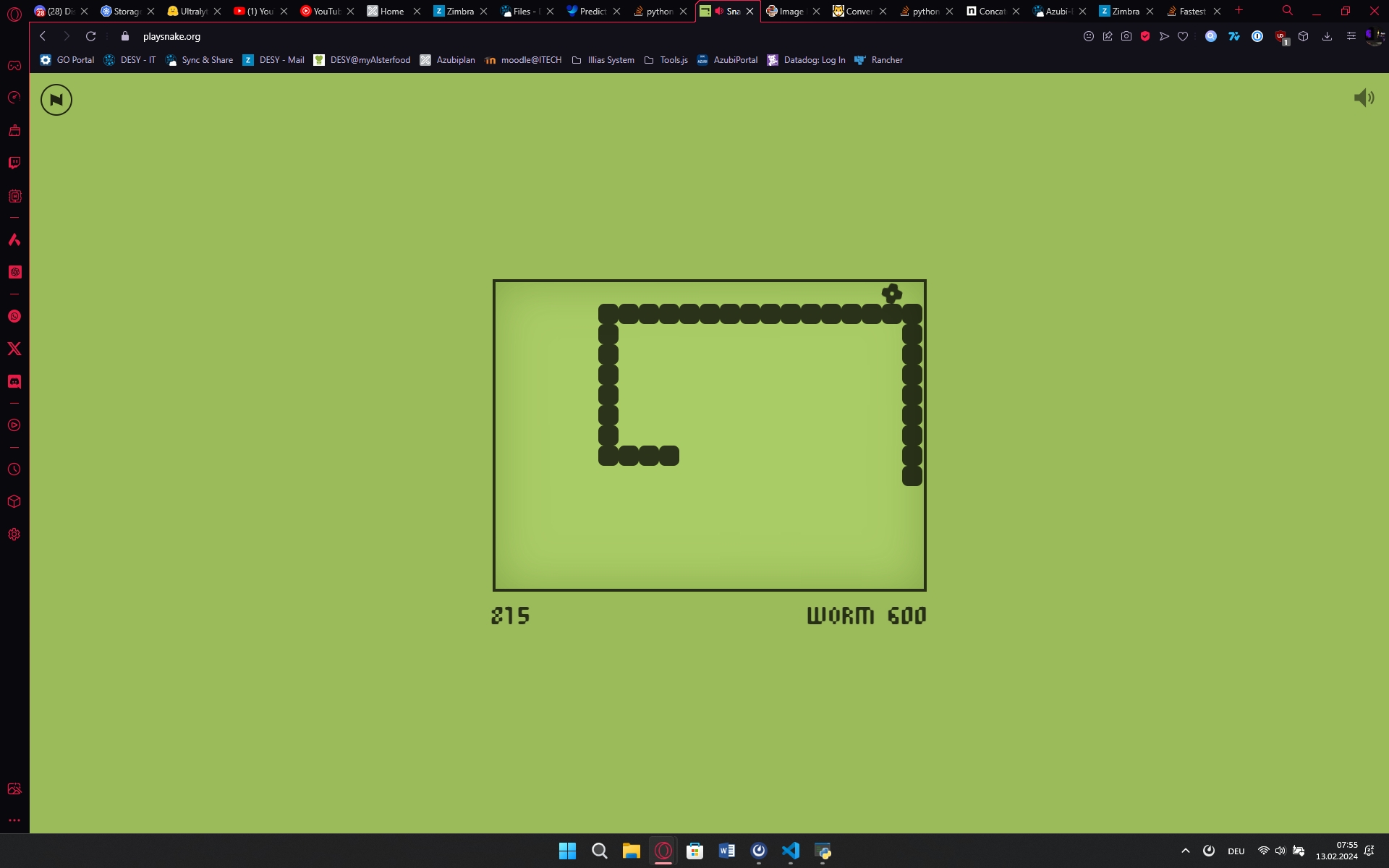Open Twitch panel in the sidebar
The image size is (1389, 868).
pyautogui.click(x=14, y=163)
